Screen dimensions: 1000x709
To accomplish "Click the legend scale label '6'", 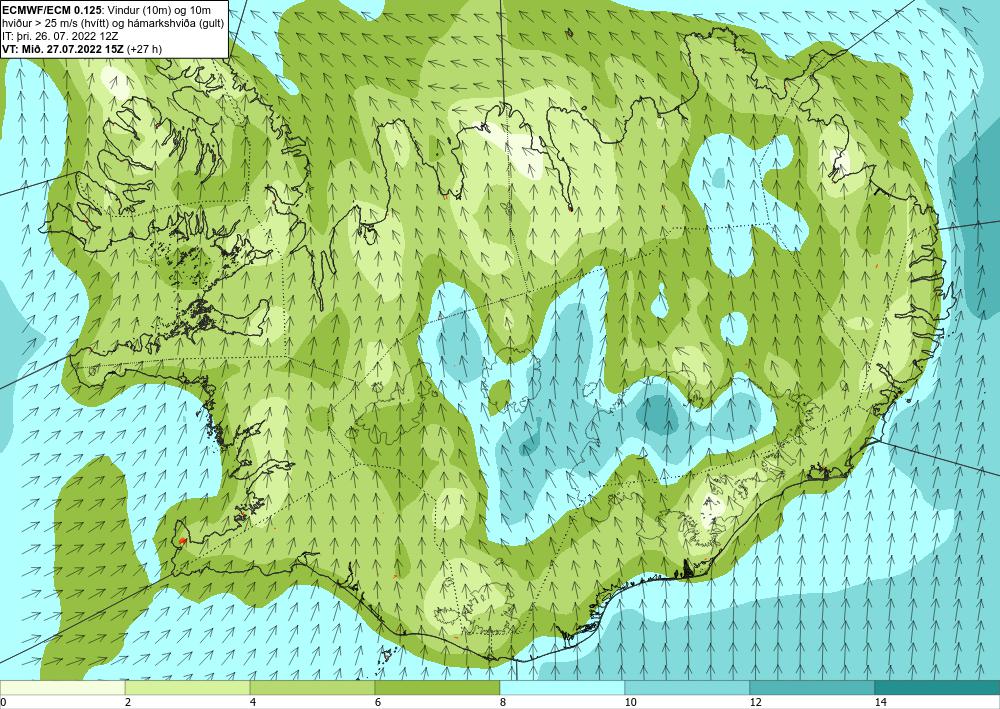I will click(378, 703).
